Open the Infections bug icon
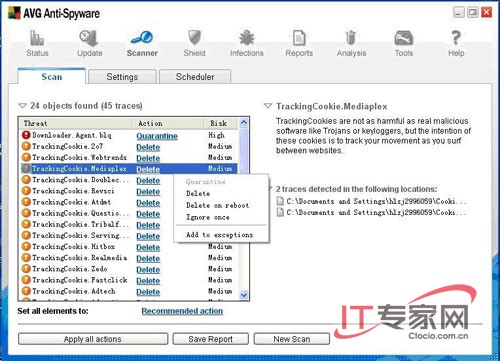Screen dimensions: 500x361 click(247, 38)
